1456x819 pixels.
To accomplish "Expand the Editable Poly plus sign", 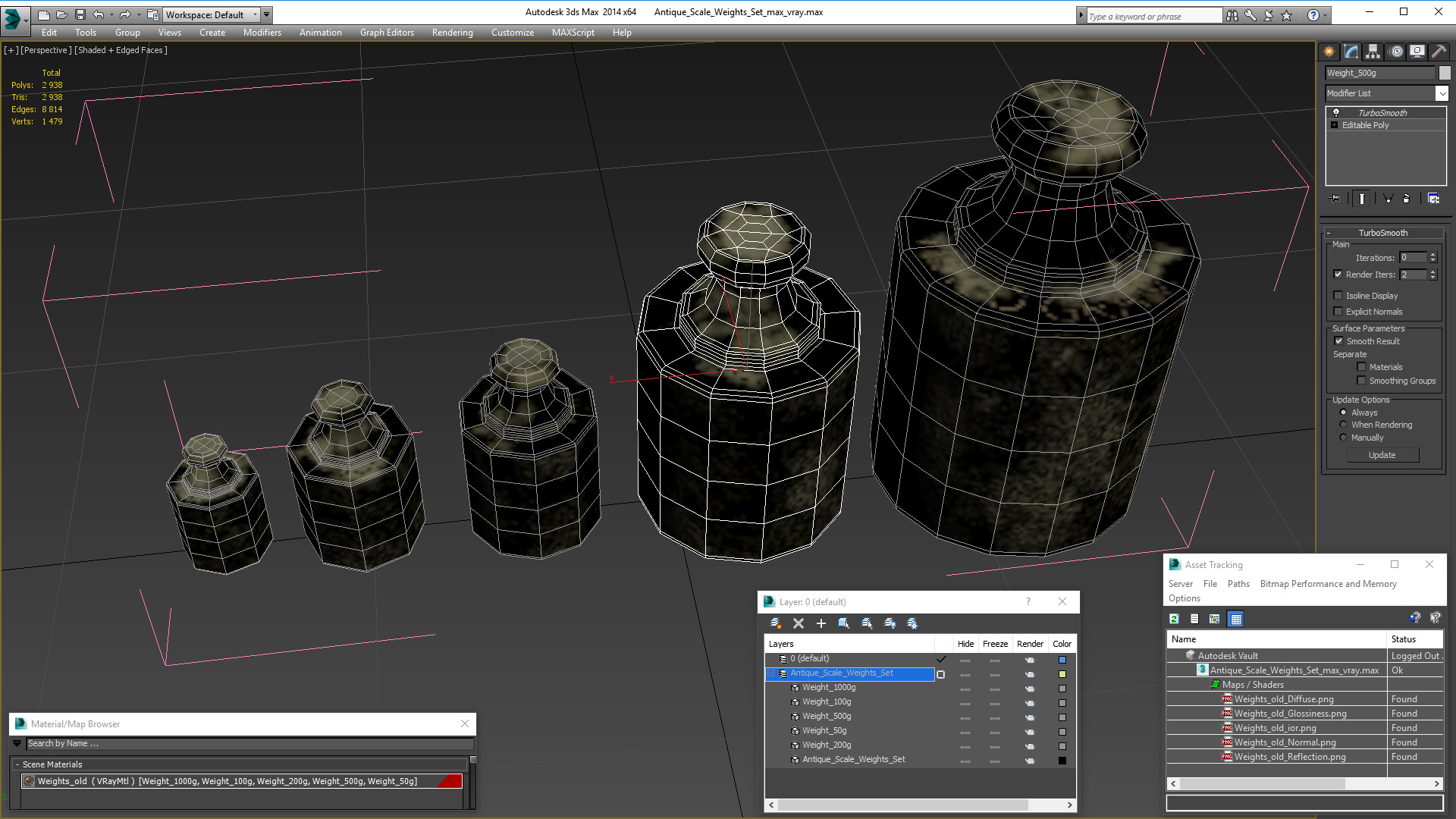I will [x=1334, y=125].
